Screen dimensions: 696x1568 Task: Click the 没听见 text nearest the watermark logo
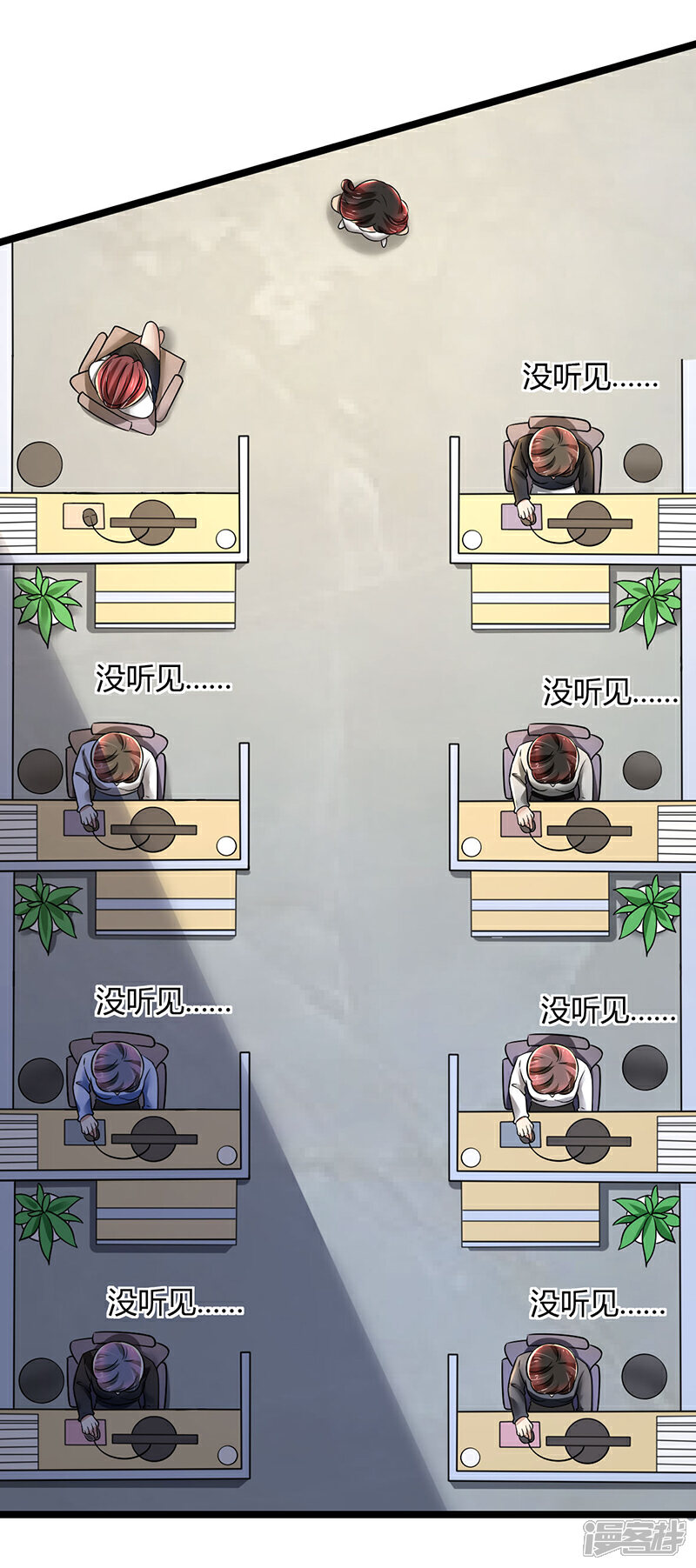pyautogui.click(x=598, y=1304)
